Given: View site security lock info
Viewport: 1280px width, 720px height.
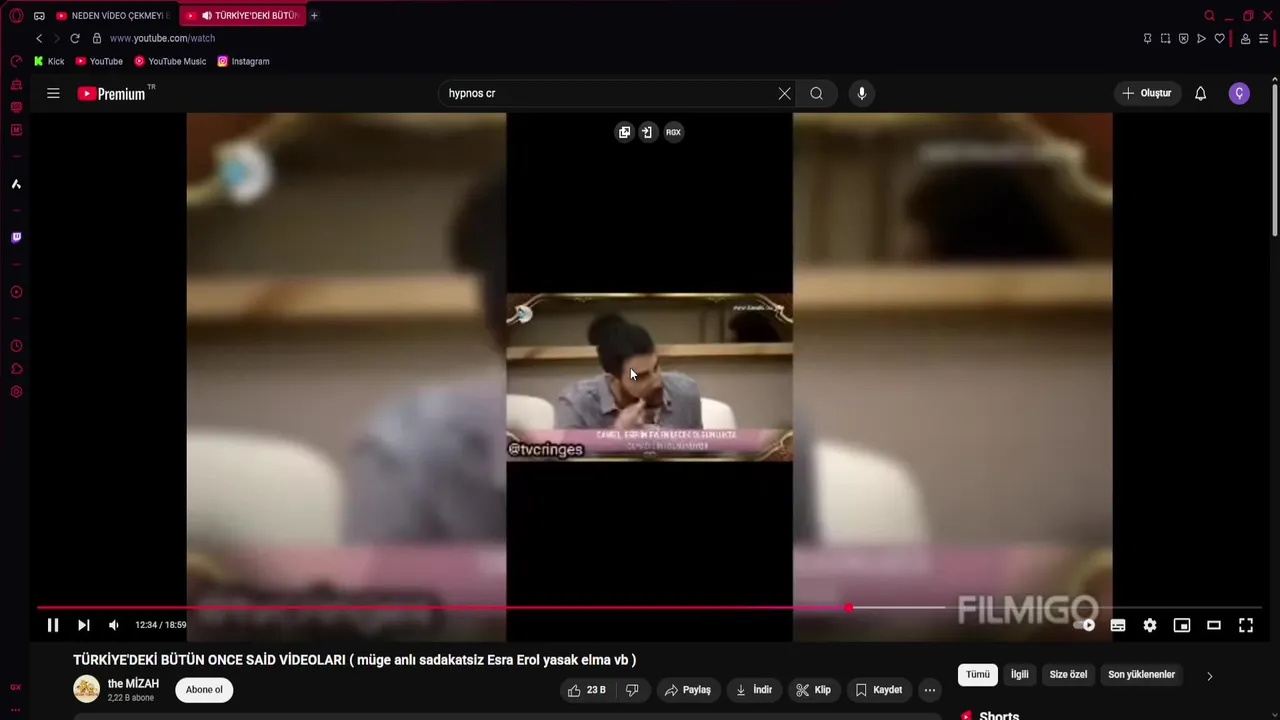Looking at the screenshot, I should (x=97, y=38).
